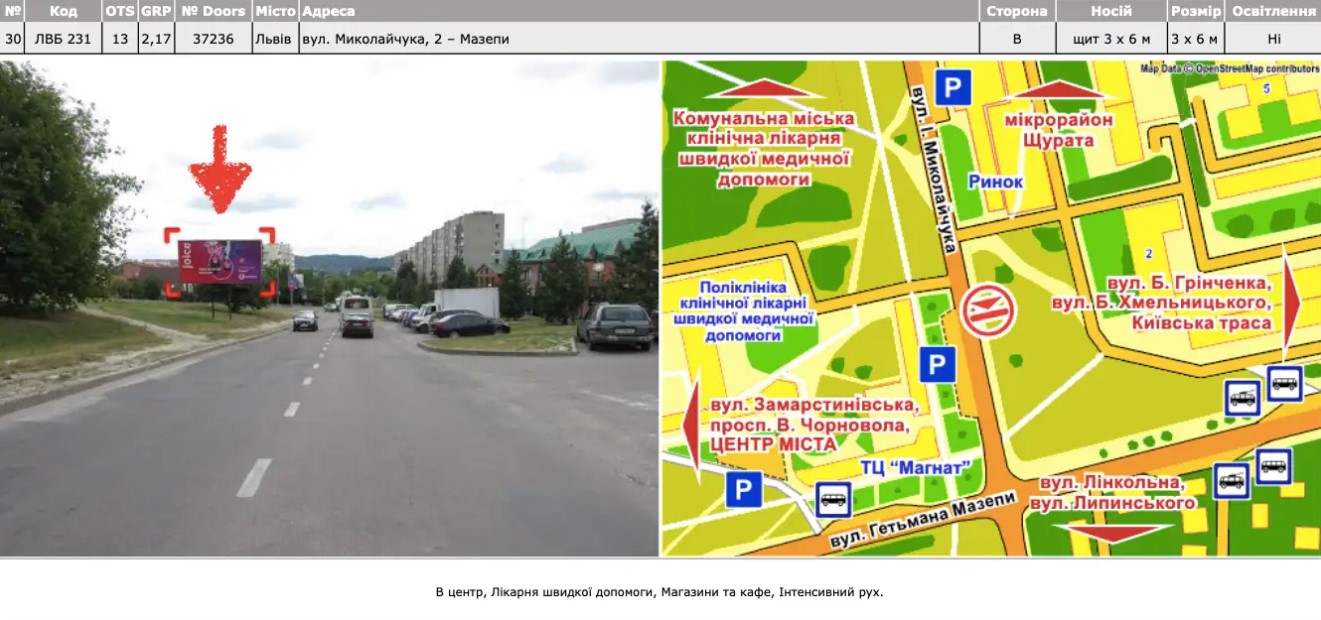Select the code cell ЛВБ 231

[x=63, y=39]
